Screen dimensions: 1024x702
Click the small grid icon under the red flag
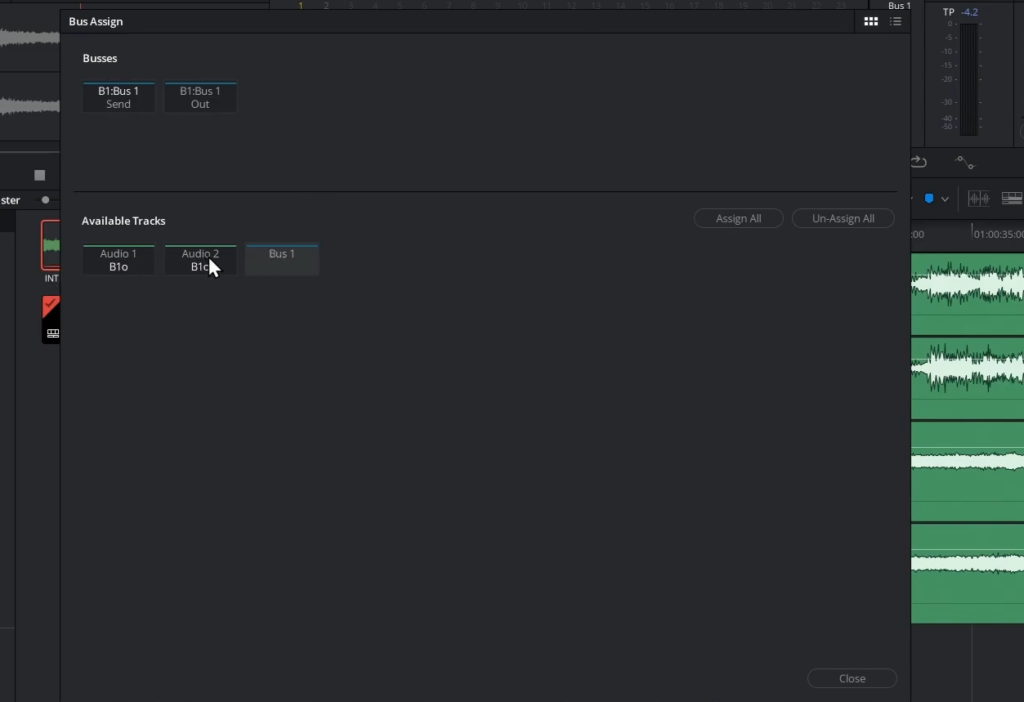click(x=52, y=333)
